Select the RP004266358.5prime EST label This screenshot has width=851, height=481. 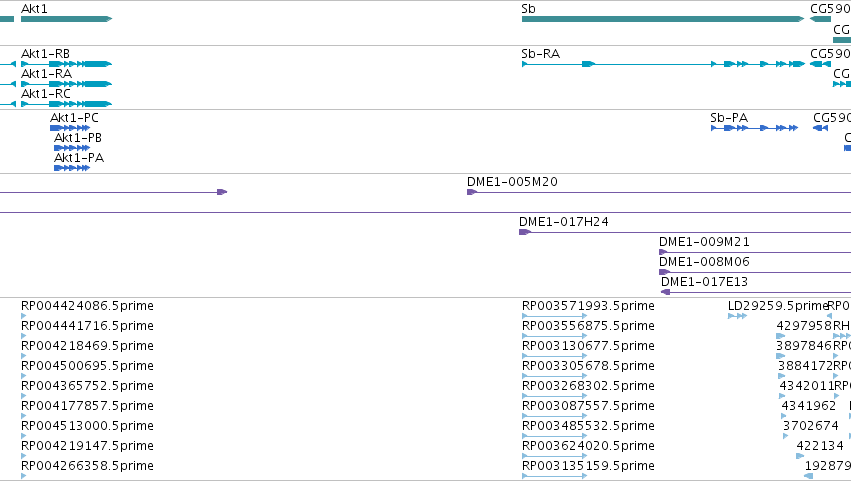click(87, 466)
